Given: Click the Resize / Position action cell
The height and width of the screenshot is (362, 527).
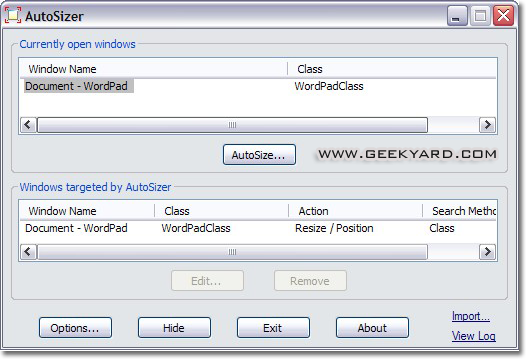Looking at the screenshot, I should click(x=334, y=228).
